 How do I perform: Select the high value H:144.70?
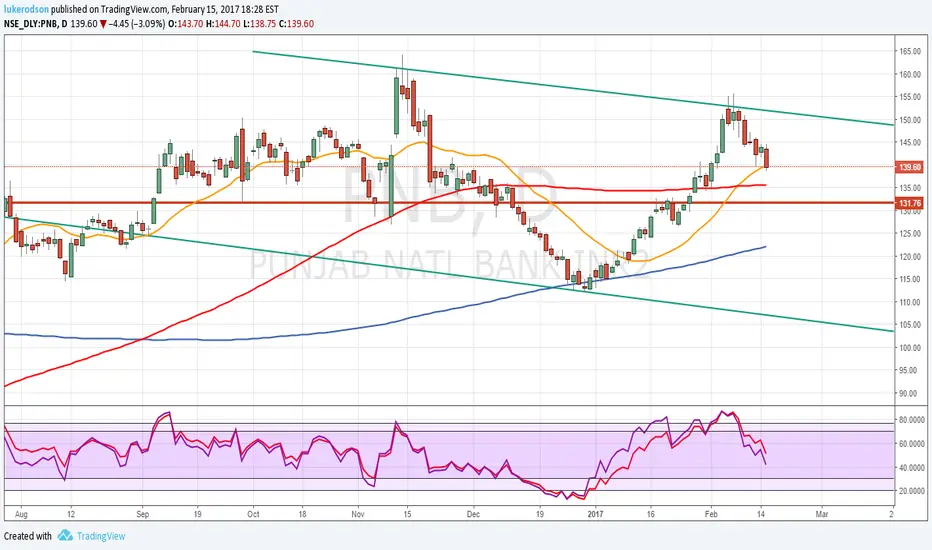[x=223, y=24]
